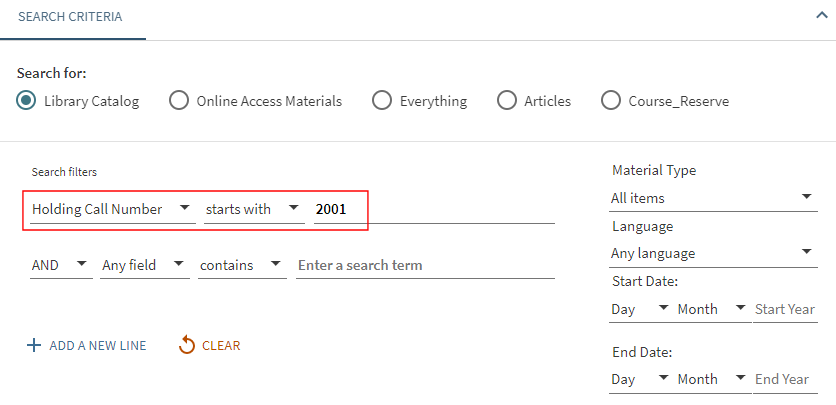
Task: Select the Online Access Materials option
Action: coord(179,101)
